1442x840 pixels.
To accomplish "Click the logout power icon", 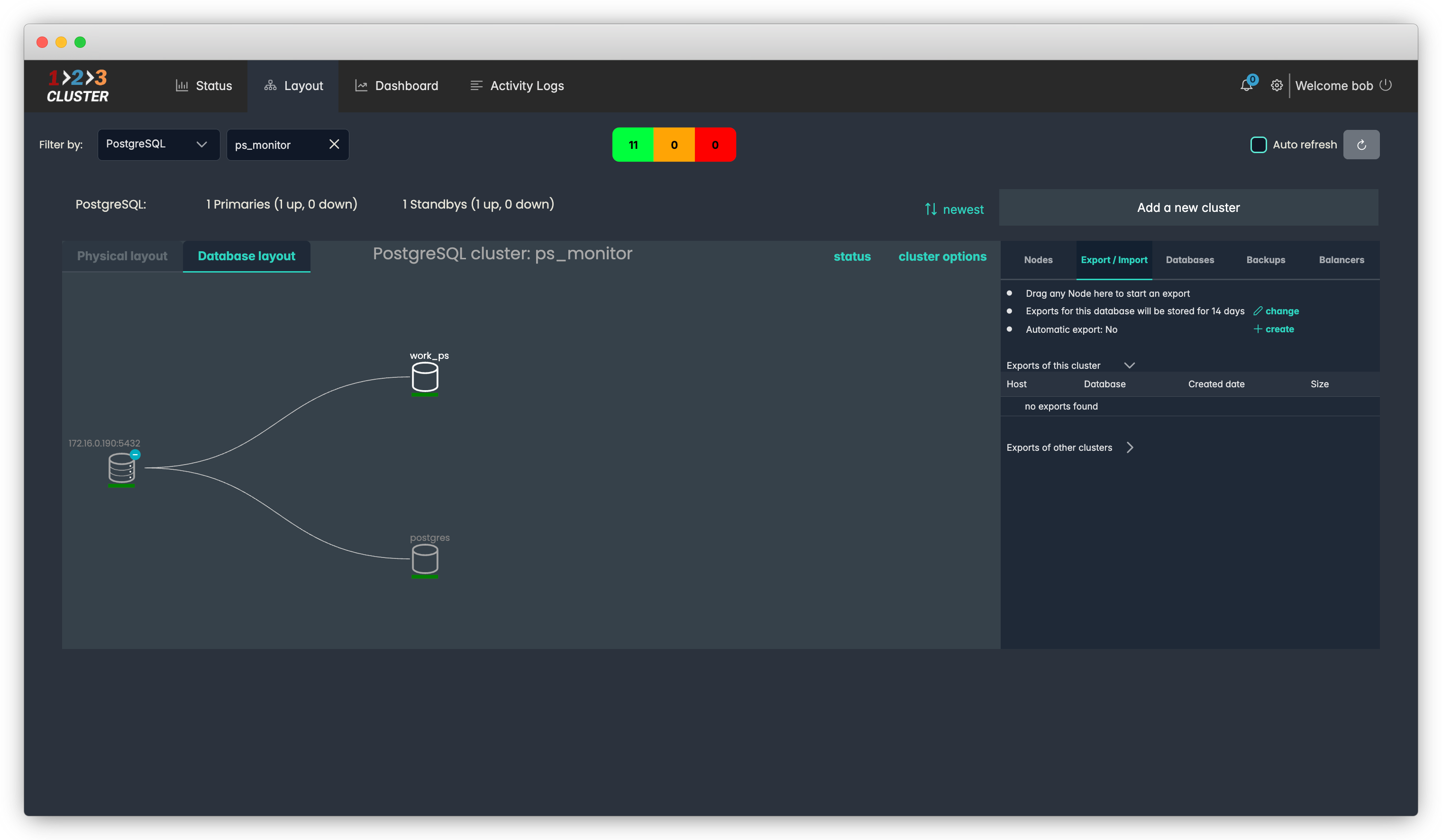I will click(1385, 85).
